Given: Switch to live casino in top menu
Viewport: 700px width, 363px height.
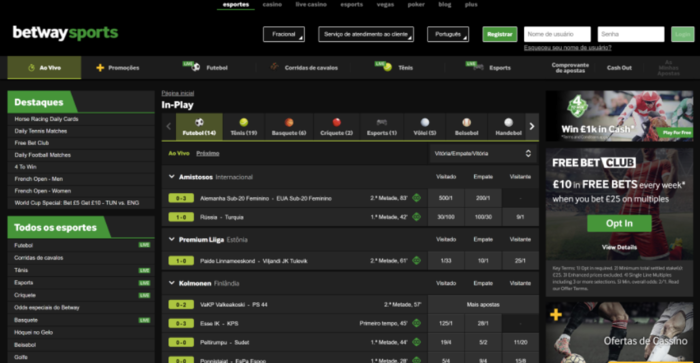Looking at the screenshot, I should [311, 4].
